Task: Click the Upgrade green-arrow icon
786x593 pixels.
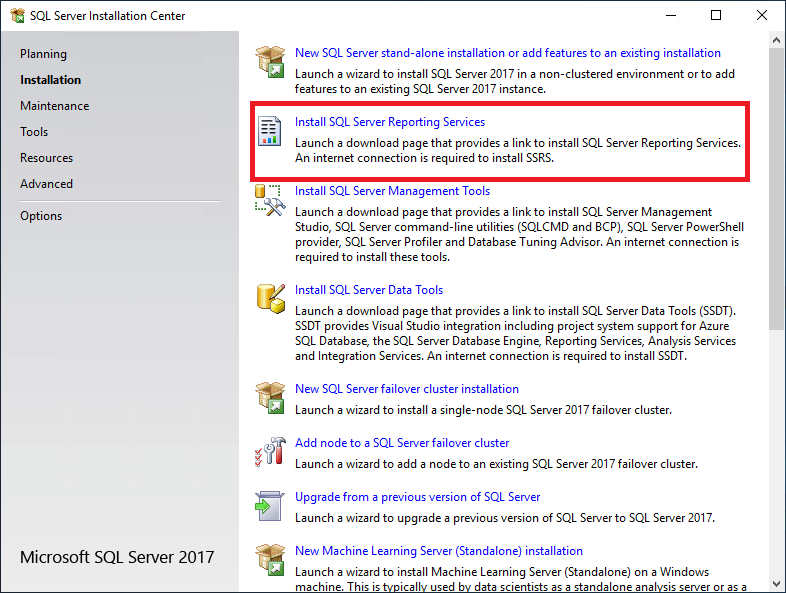Action: point(270,505)
